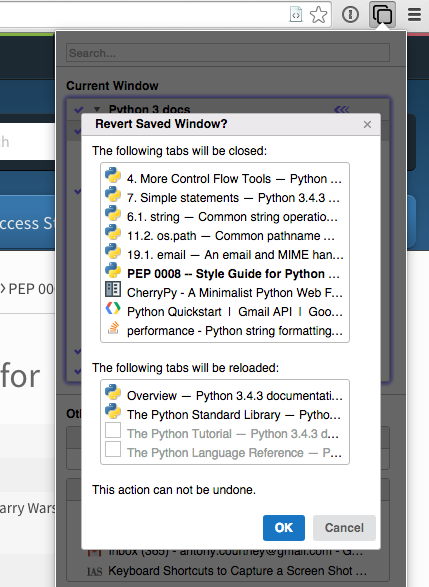Close the dialog using the X
This screenshot has width=429, height=587.
click(367, 124)
